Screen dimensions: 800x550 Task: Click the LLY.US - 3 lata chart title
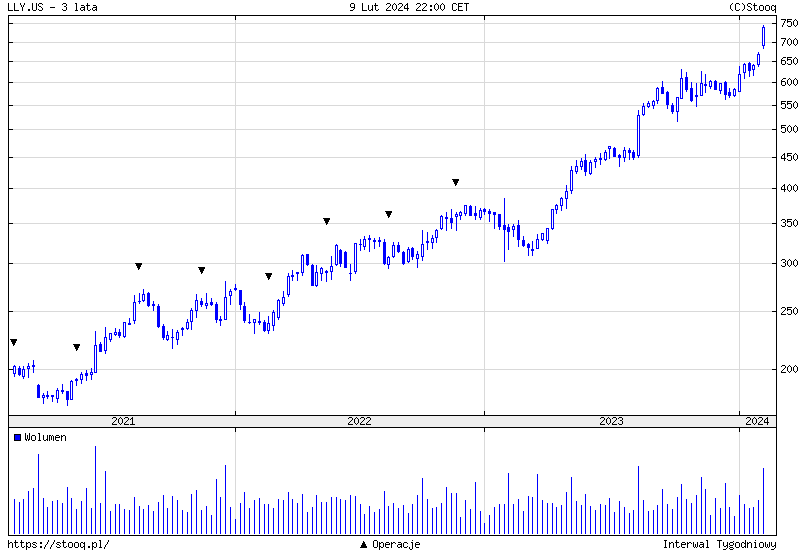[x=53, y=7]
